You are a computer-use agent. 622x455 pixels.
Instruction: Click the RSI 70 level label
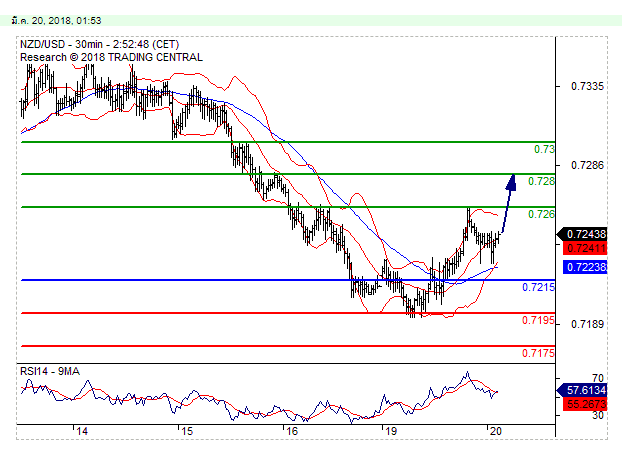(597, 378)
